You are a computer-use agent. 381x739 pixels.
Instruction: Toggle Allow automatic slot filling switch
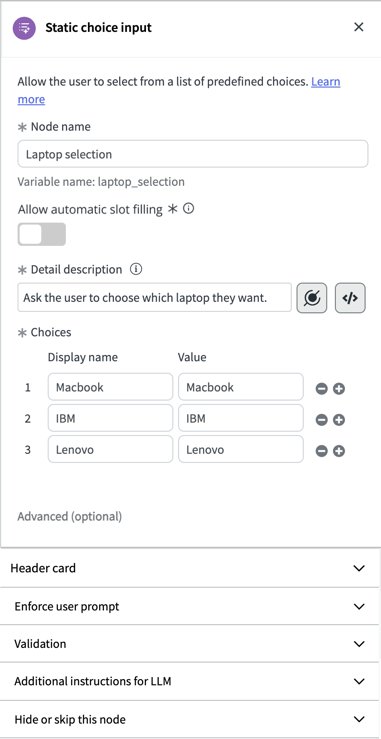(x=41, y=234)
